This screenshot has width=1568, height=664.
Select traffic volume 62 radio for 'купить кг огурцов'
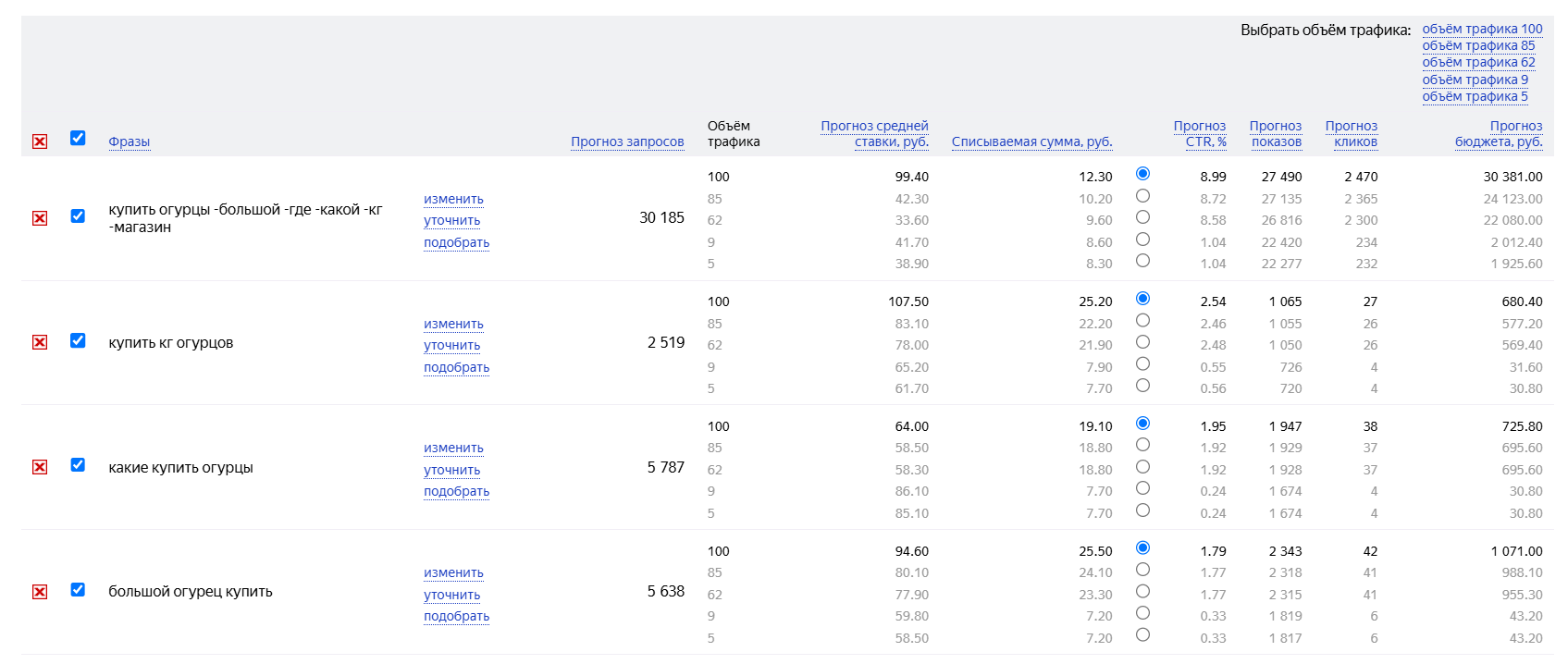point(1142,342)
